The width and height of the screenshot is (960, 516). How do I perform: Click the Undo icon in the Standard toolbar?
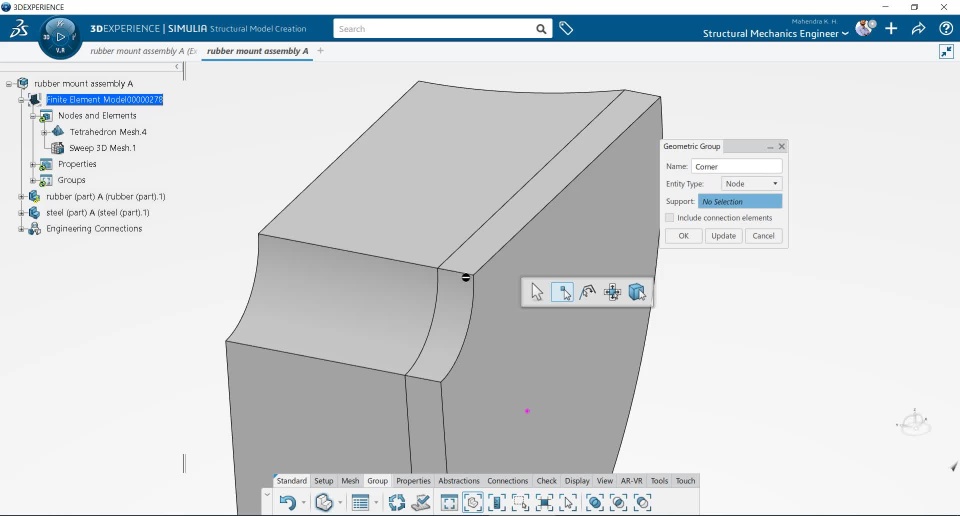pyautogui.click(x=287, y=503)
